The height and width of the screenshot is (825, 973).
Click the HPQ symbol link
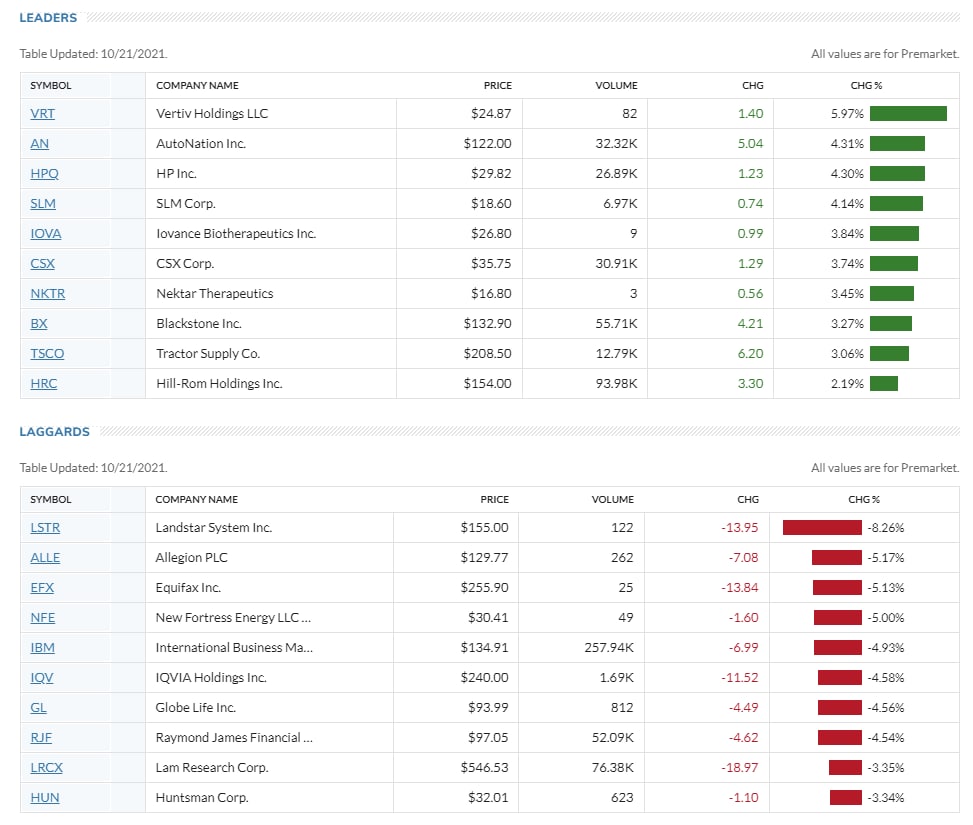pyautogui.click(x=44, y=174)
